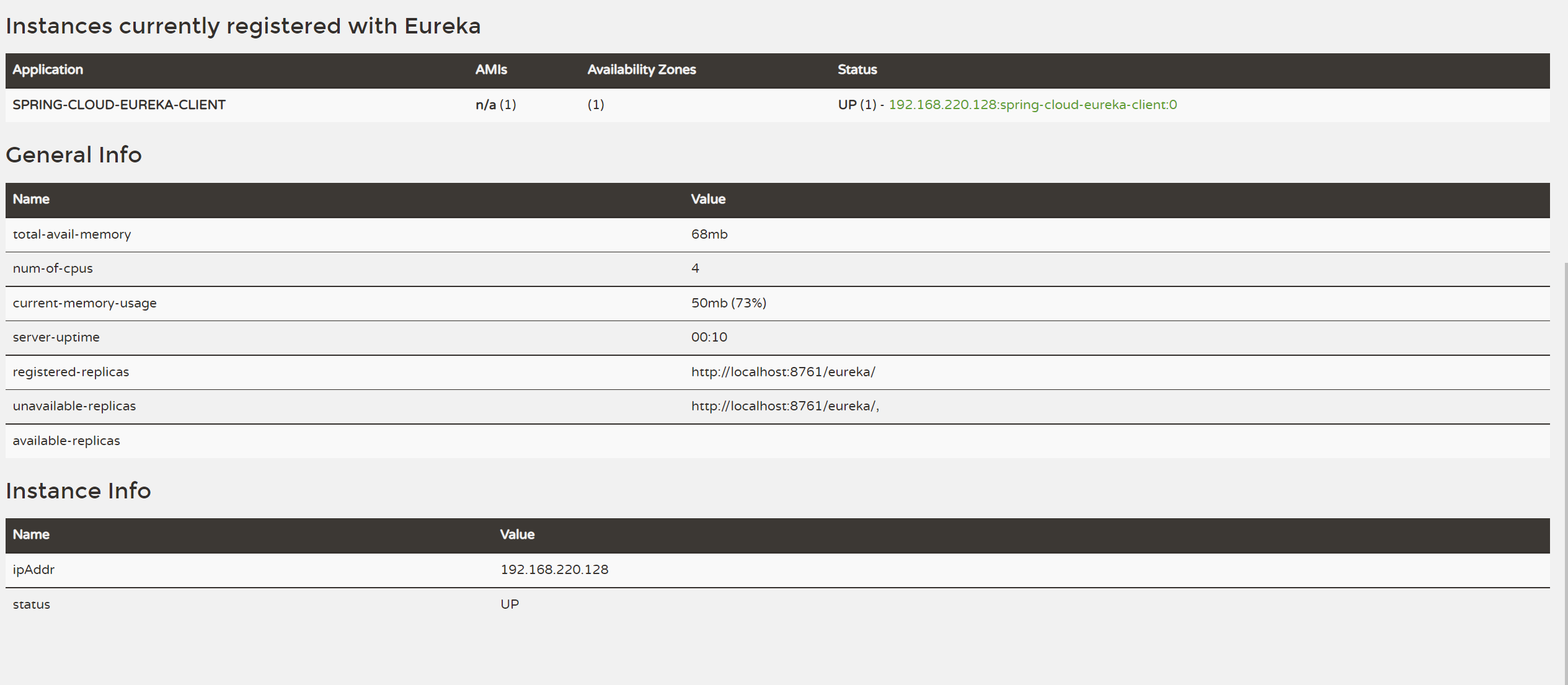The width and height of the screenshot is (1568, 685).
Task: Open the 192.168.220.128:spring-cloud-eureka-client:0 instance link
Action: (1032, 105)
